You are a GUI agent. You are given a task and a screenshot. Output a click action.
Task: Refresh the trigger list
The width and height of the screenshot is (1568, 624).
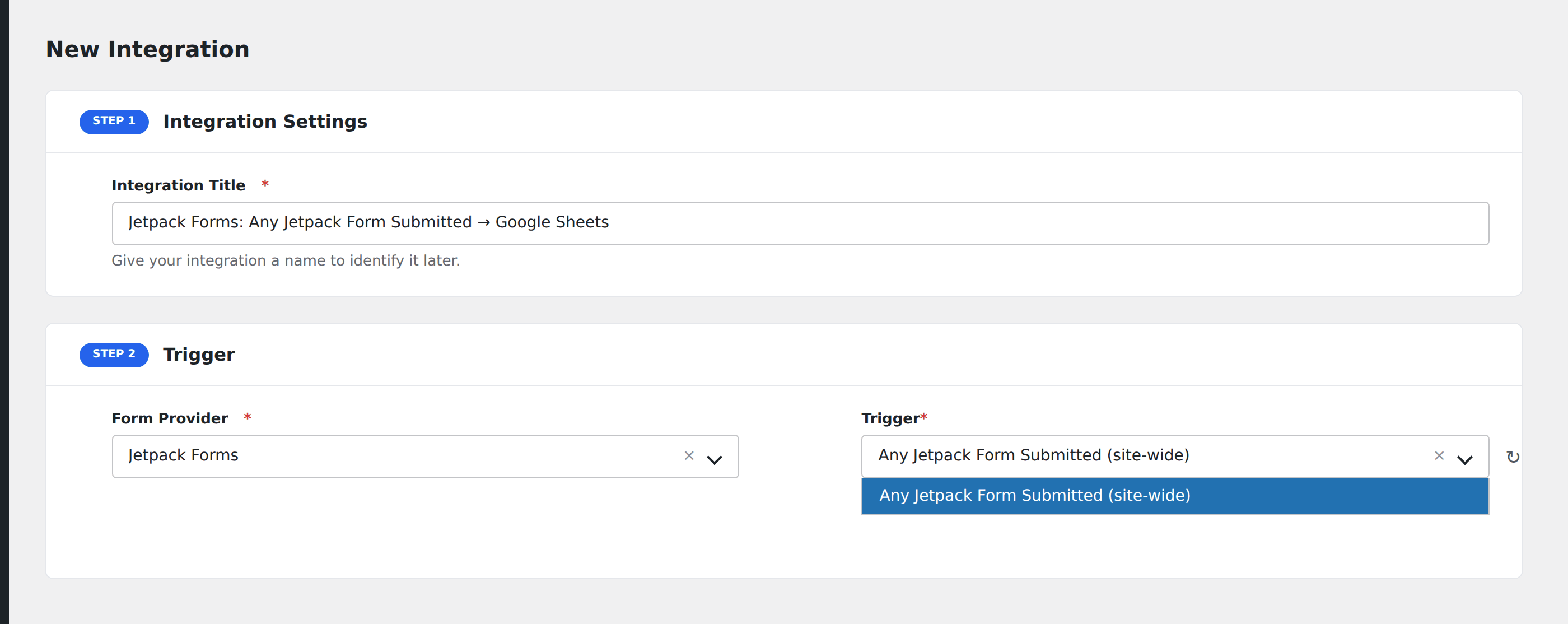[x=1513, y=457]
